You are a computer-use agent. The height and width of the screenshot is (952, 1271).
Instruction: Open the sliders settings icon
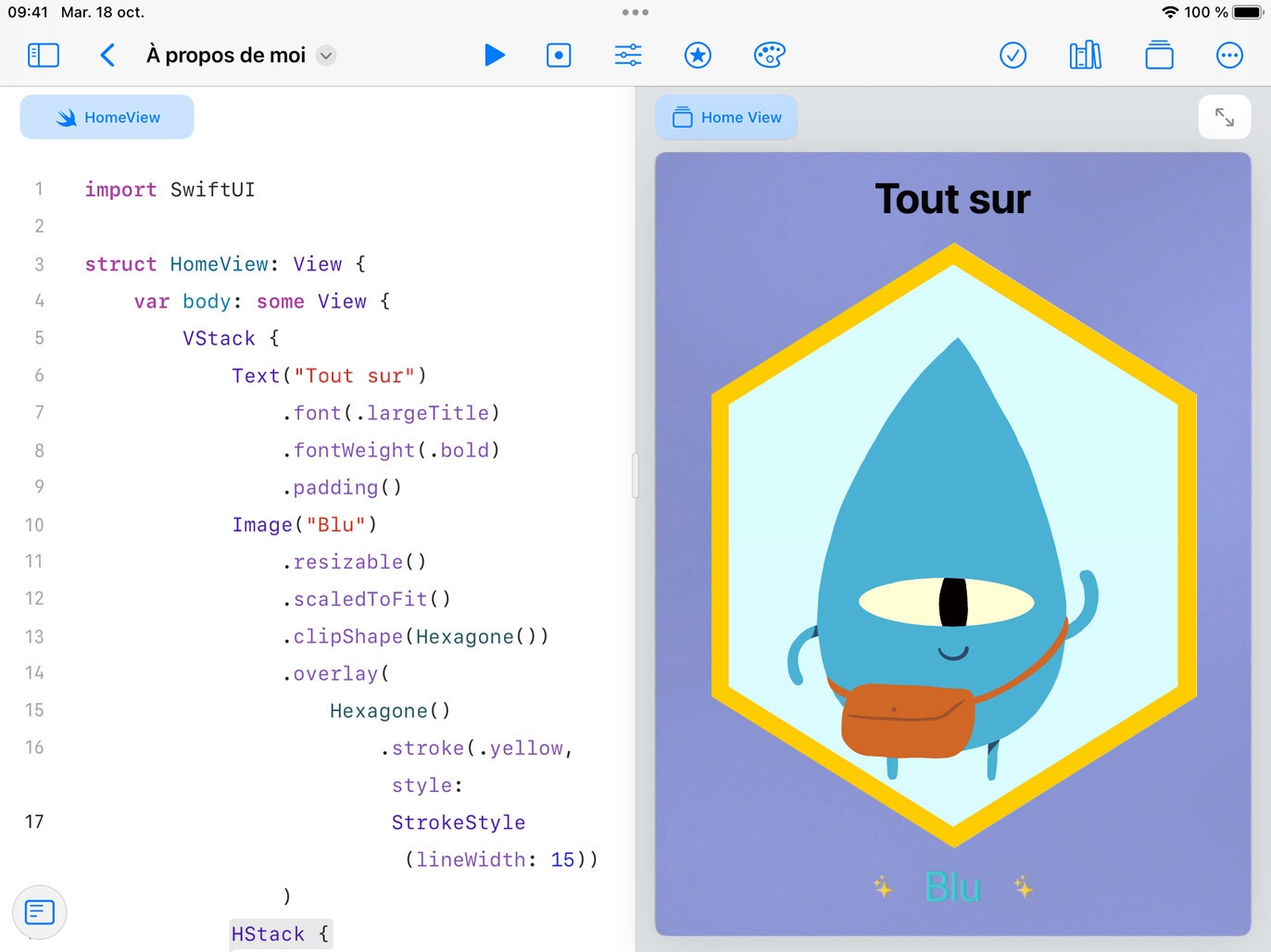click(x=628, y=56)
